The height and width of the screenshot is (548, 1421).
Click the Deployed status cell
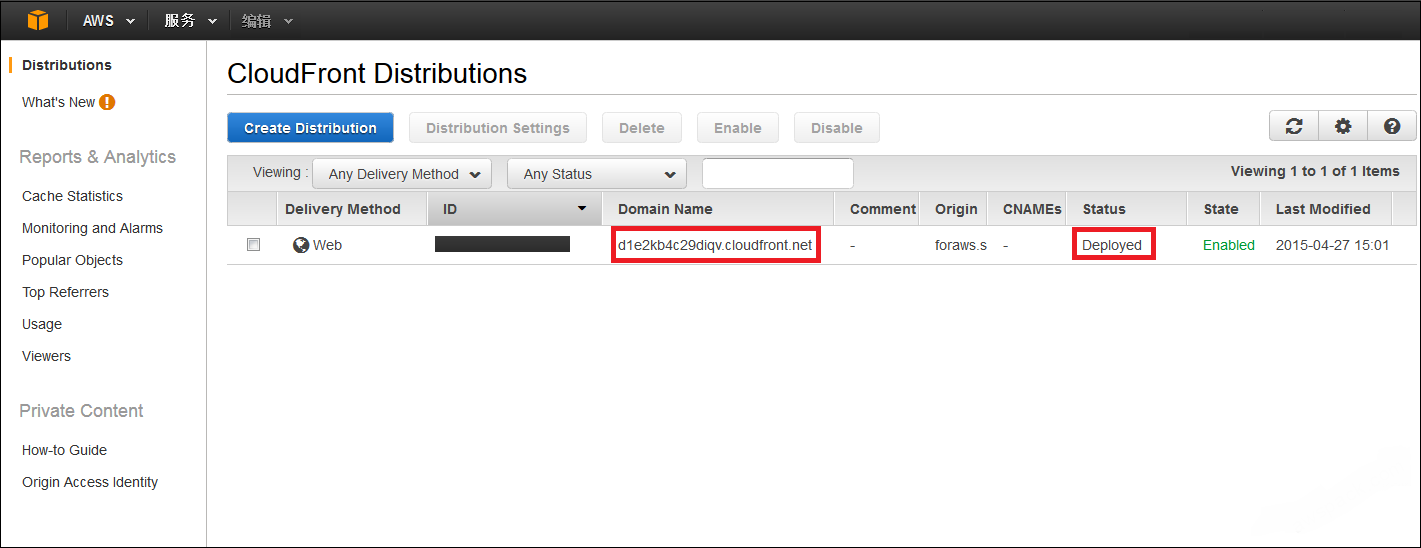tap(1112, 245)
